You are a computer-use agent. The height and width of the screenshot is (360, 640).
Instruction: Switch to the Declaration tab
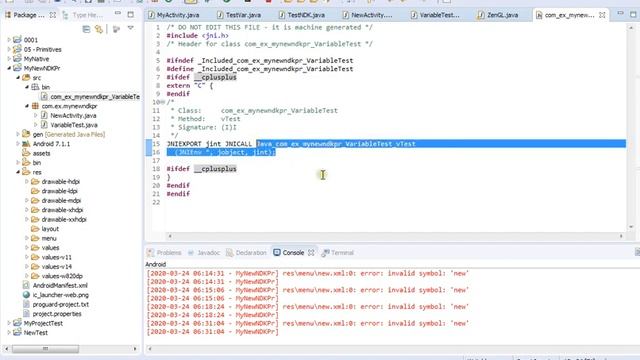pos(246,253)
